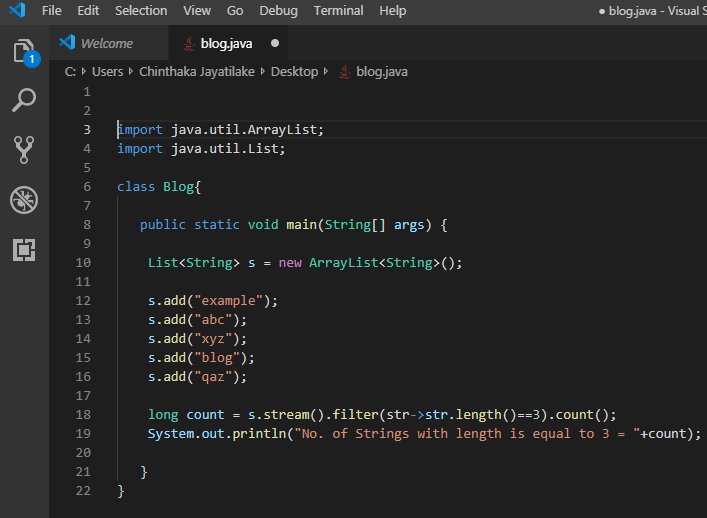The height and width of the screenshot is (518, 707).
Task: Open the Search view in activity bar
Action: click(24, 100)
